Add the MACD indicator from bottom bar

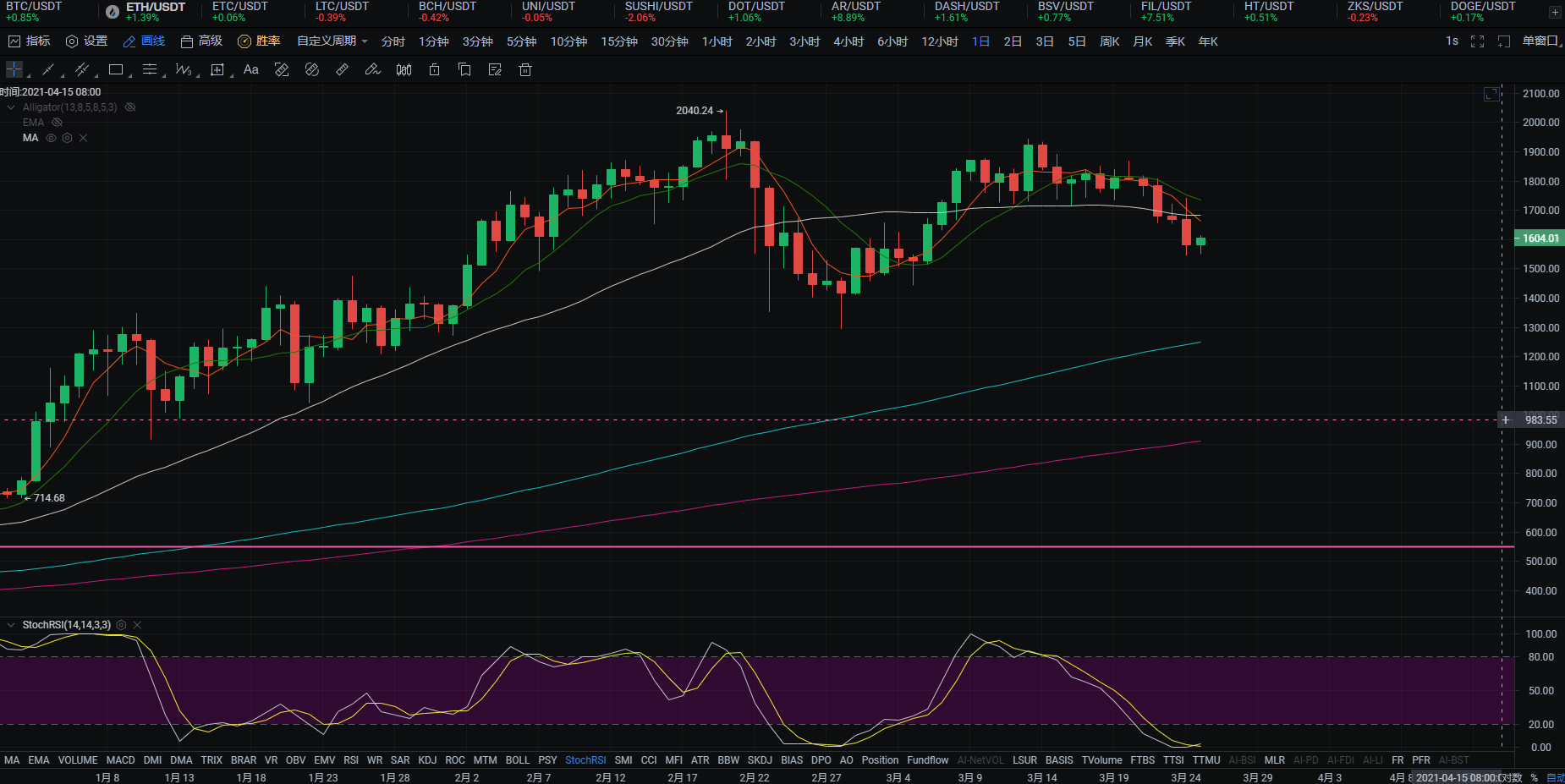[x=120, y=760]
